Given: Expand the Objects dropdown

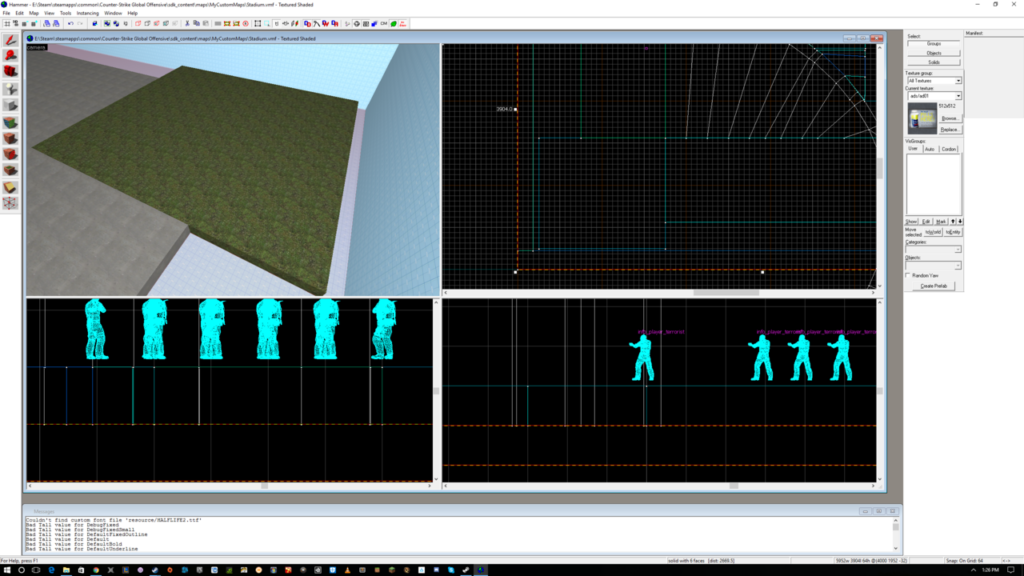Looking at the screenshot, I should click(x=958, y=265).
